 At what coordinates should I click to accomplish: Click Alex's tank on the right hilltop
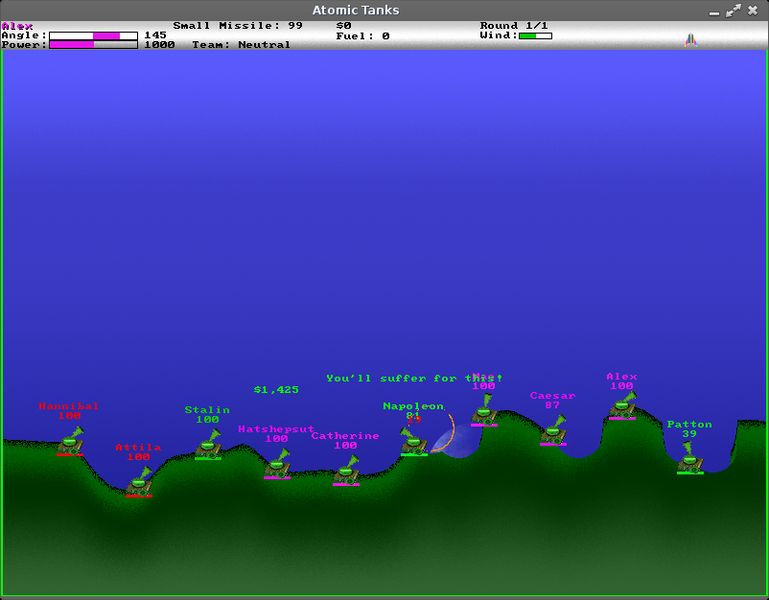[x=623, y=405]
